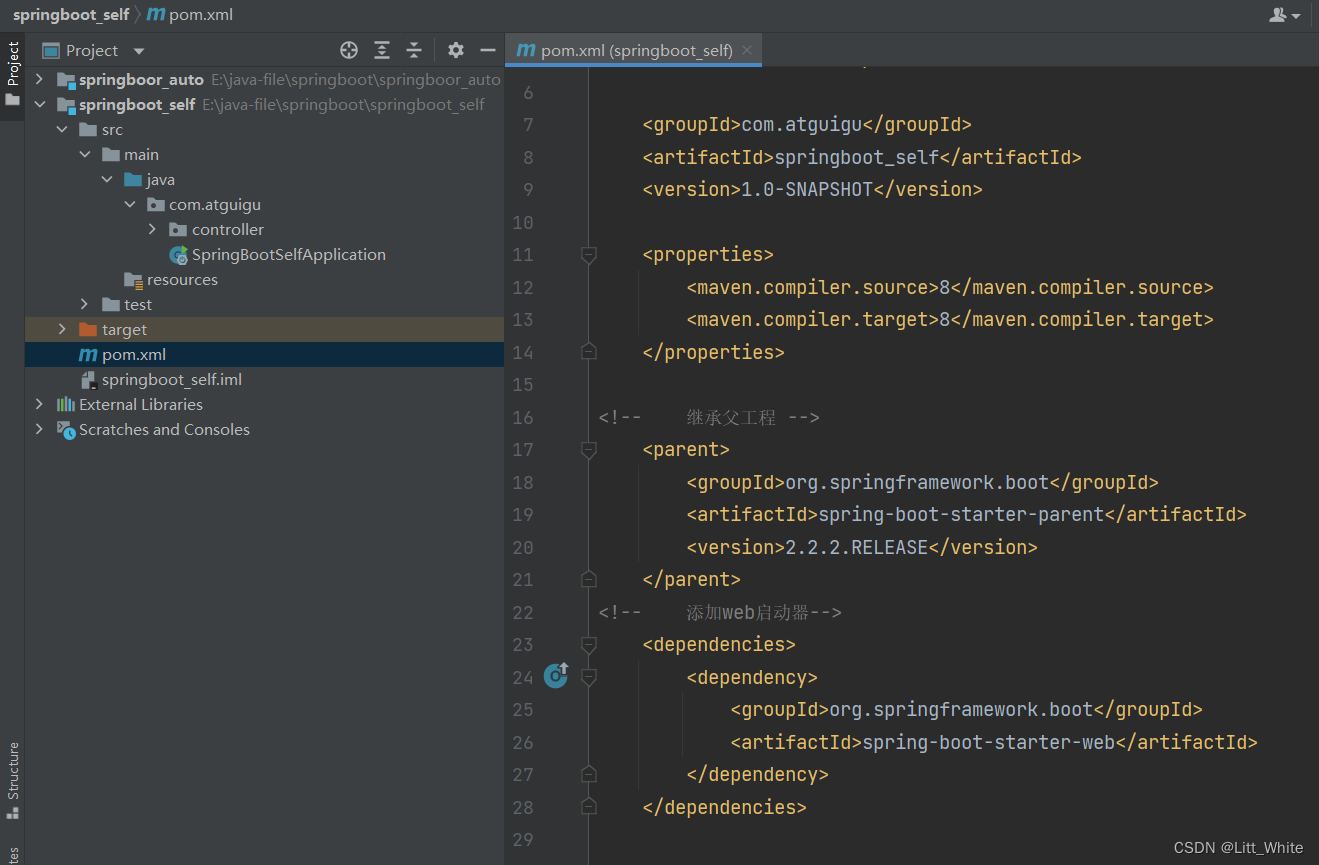Select springboot_self.iml file

[171, 379]
